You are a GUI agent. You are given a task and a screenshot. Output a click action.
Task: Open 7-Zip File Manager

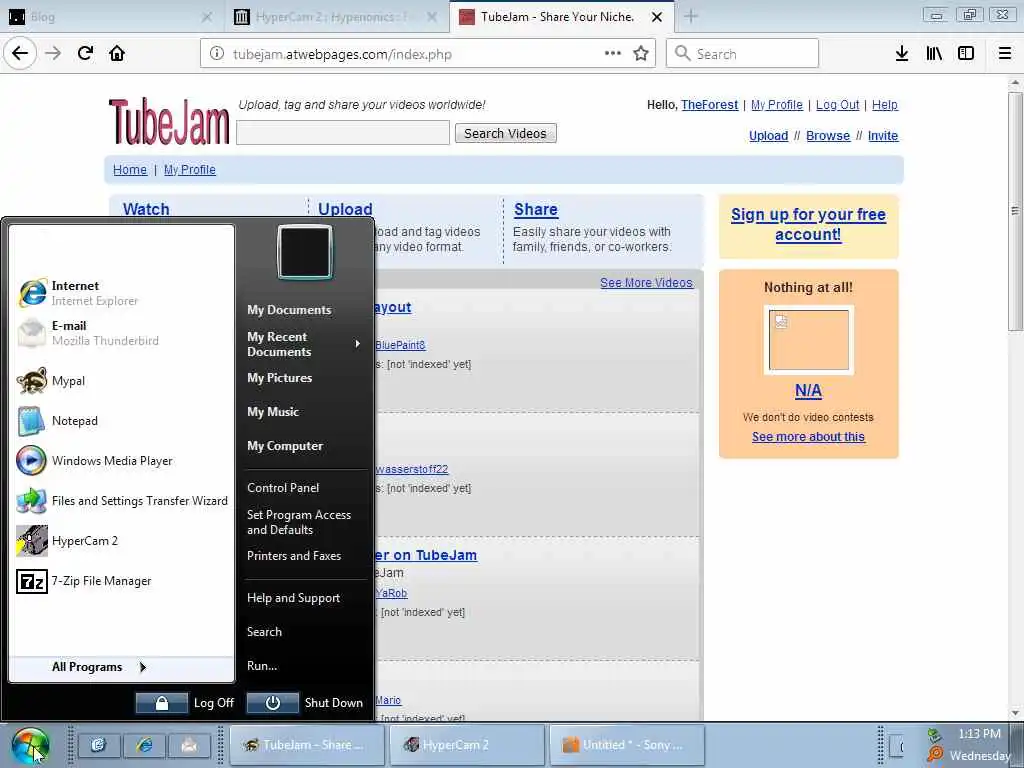pos(122,581)
